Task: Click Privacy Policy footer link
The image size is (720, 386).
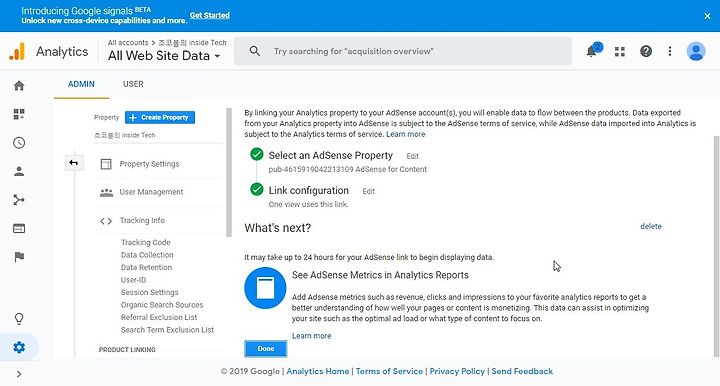Action: click(x=457, y=371)
